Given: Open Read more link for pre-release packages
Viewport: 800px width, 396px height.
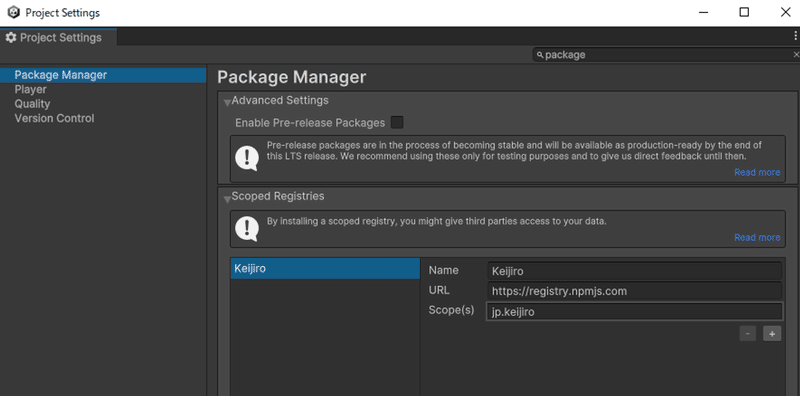Looking at the screenshot, I should pos(757,172).
